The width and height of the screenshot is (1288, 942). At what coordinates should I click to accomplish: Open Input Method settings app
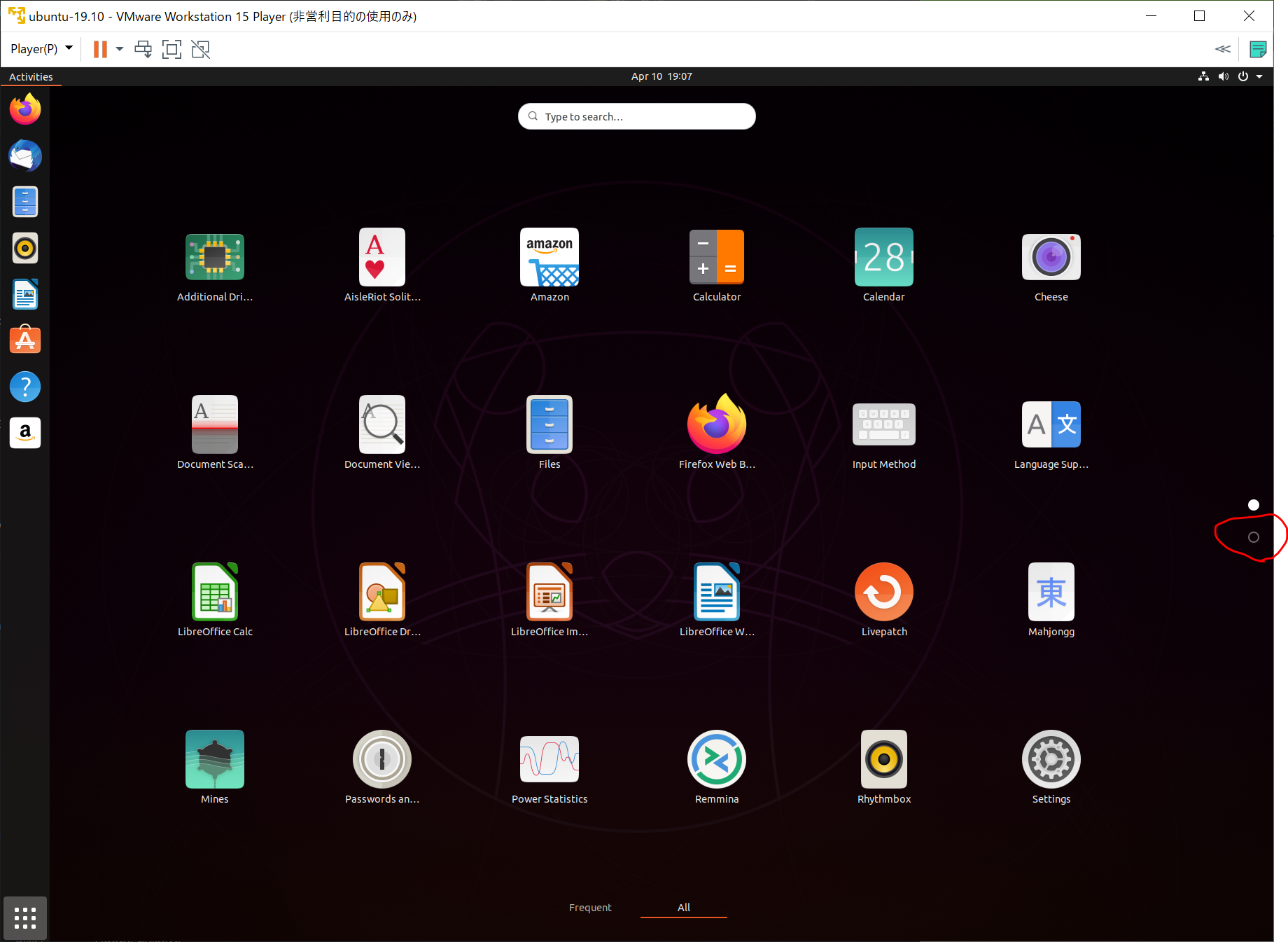point(884,433)
